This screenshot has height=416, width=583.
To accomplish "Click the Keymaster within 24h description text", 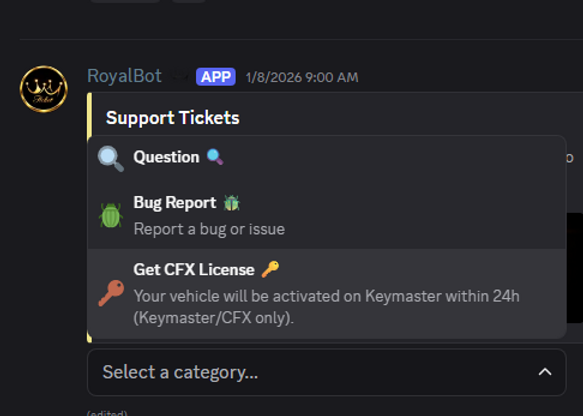I will click(x=326, y=307).
